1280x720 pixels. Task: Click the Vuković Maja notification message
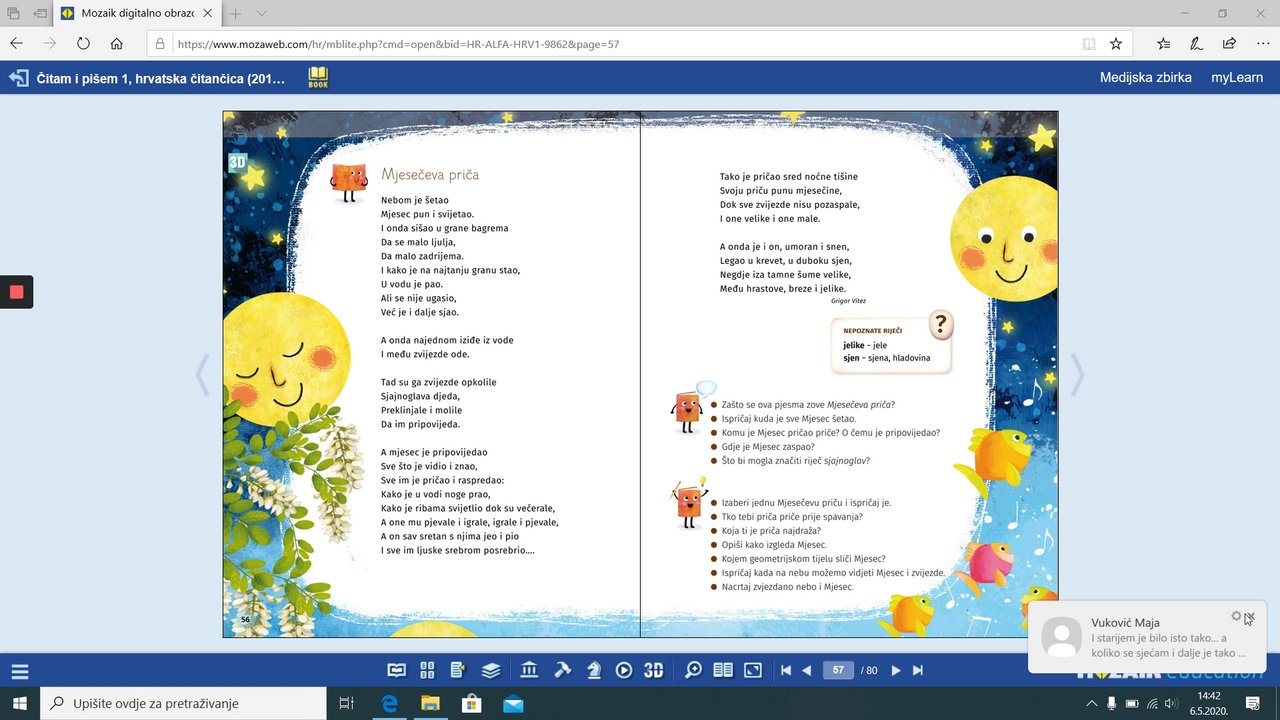[x=1147, y=637]
